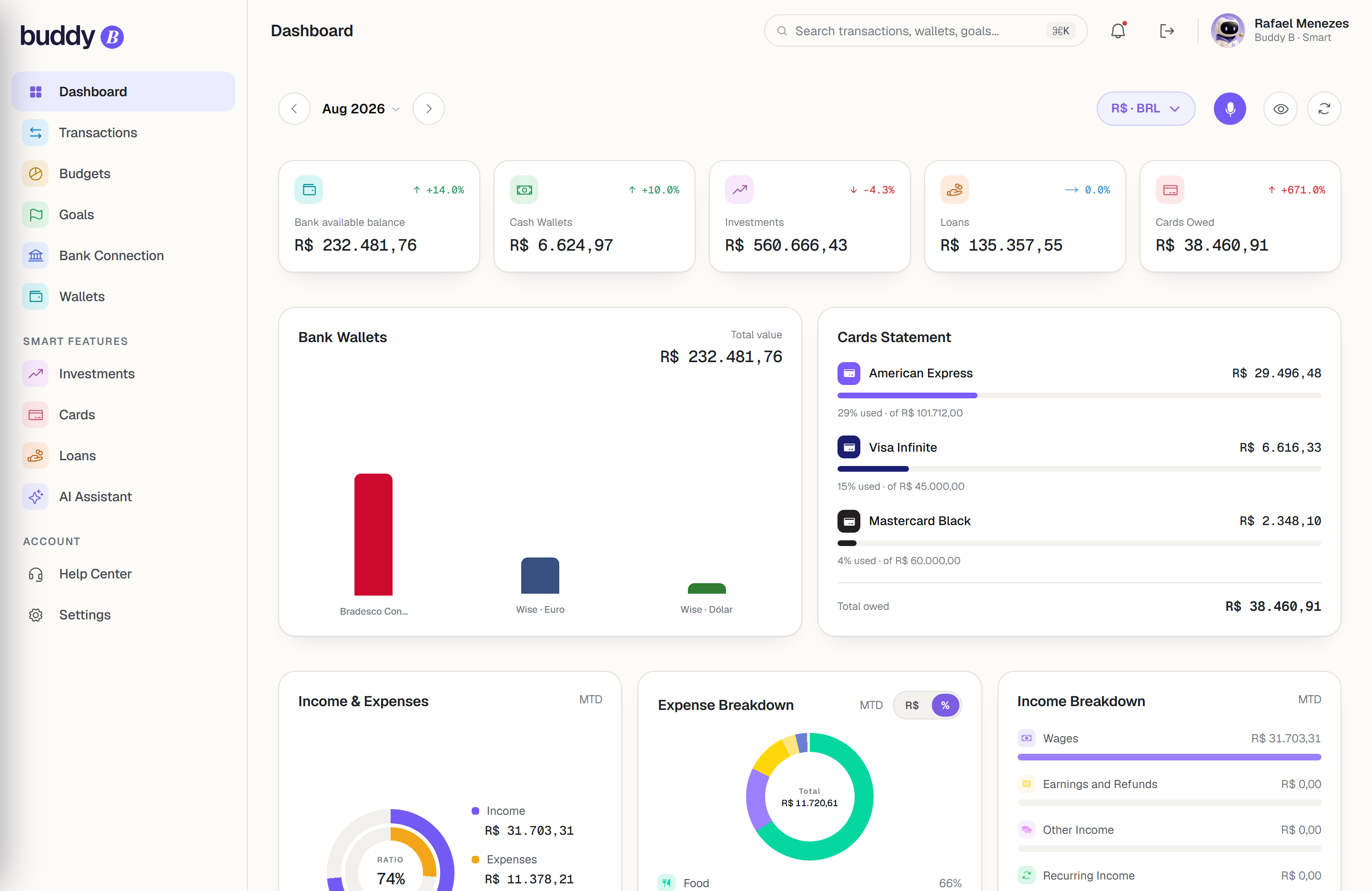1372x891 pixels.
Task: Click the Earnings and Refunds icon
Action: [x=1027, y=784]
